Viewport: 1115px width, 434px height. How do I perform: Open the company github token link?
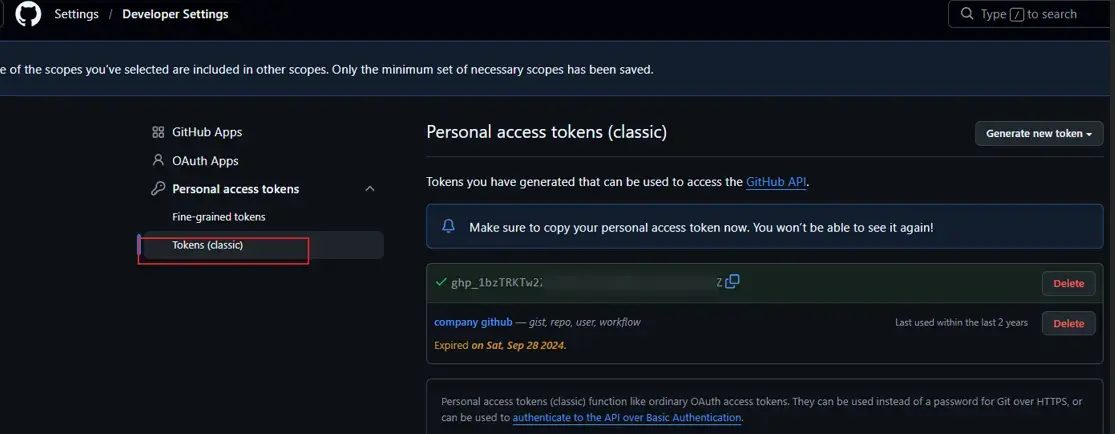pos(473,322)
